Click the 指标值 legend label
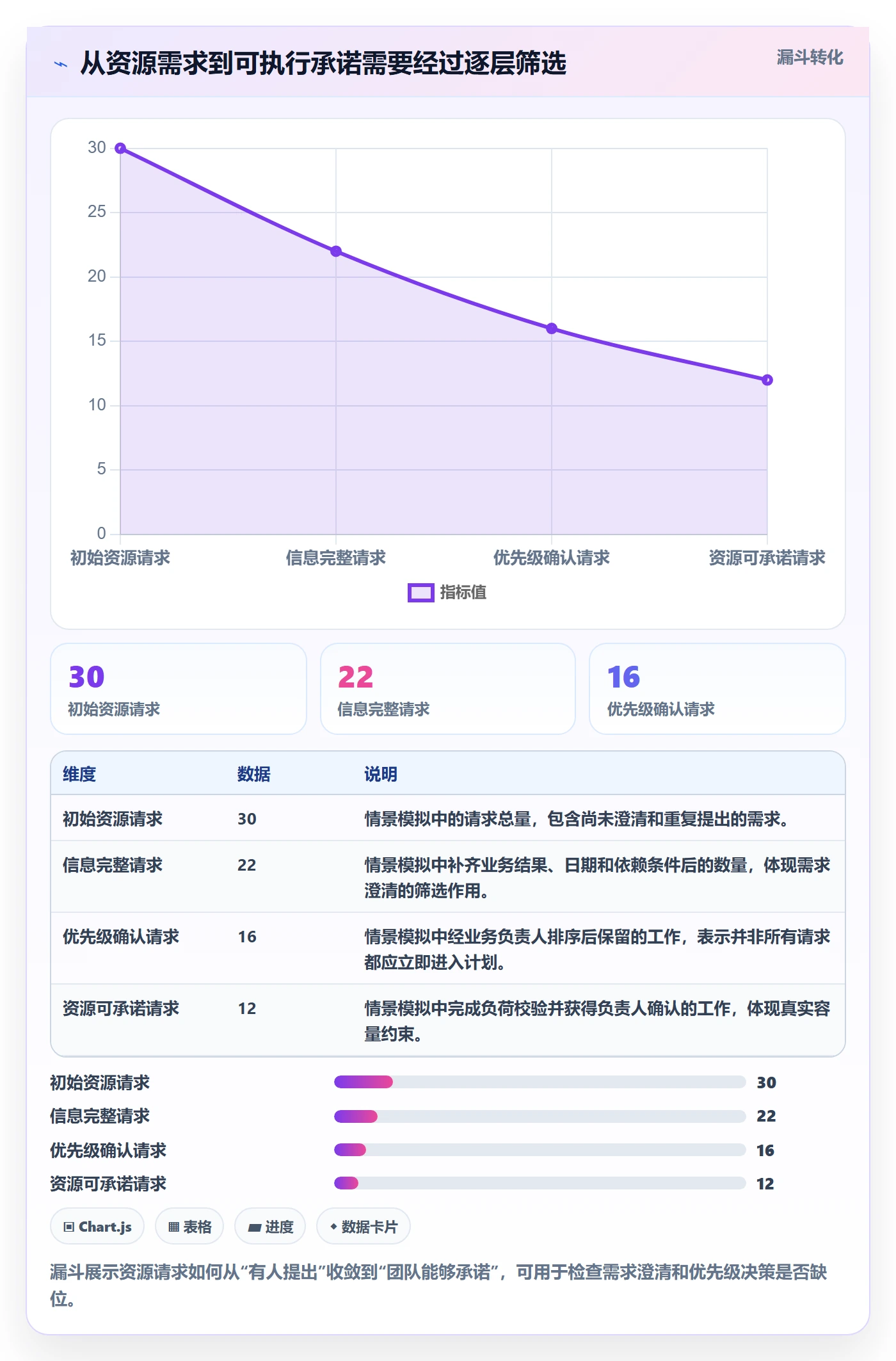This screenshot has height=1361, width=896. [x=463, y=593]
